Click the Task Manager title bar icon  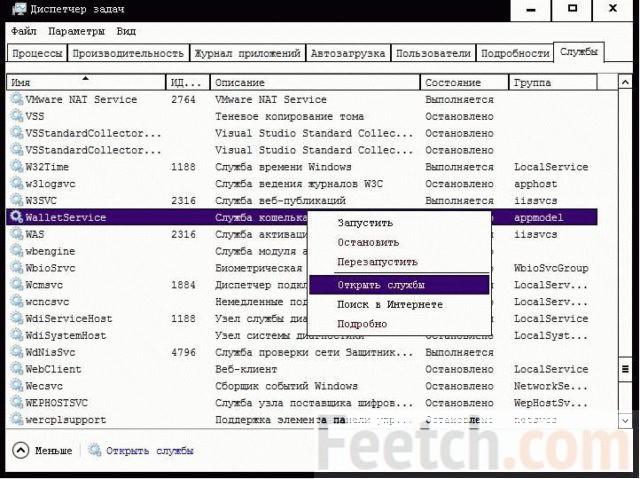pos(19,9)
